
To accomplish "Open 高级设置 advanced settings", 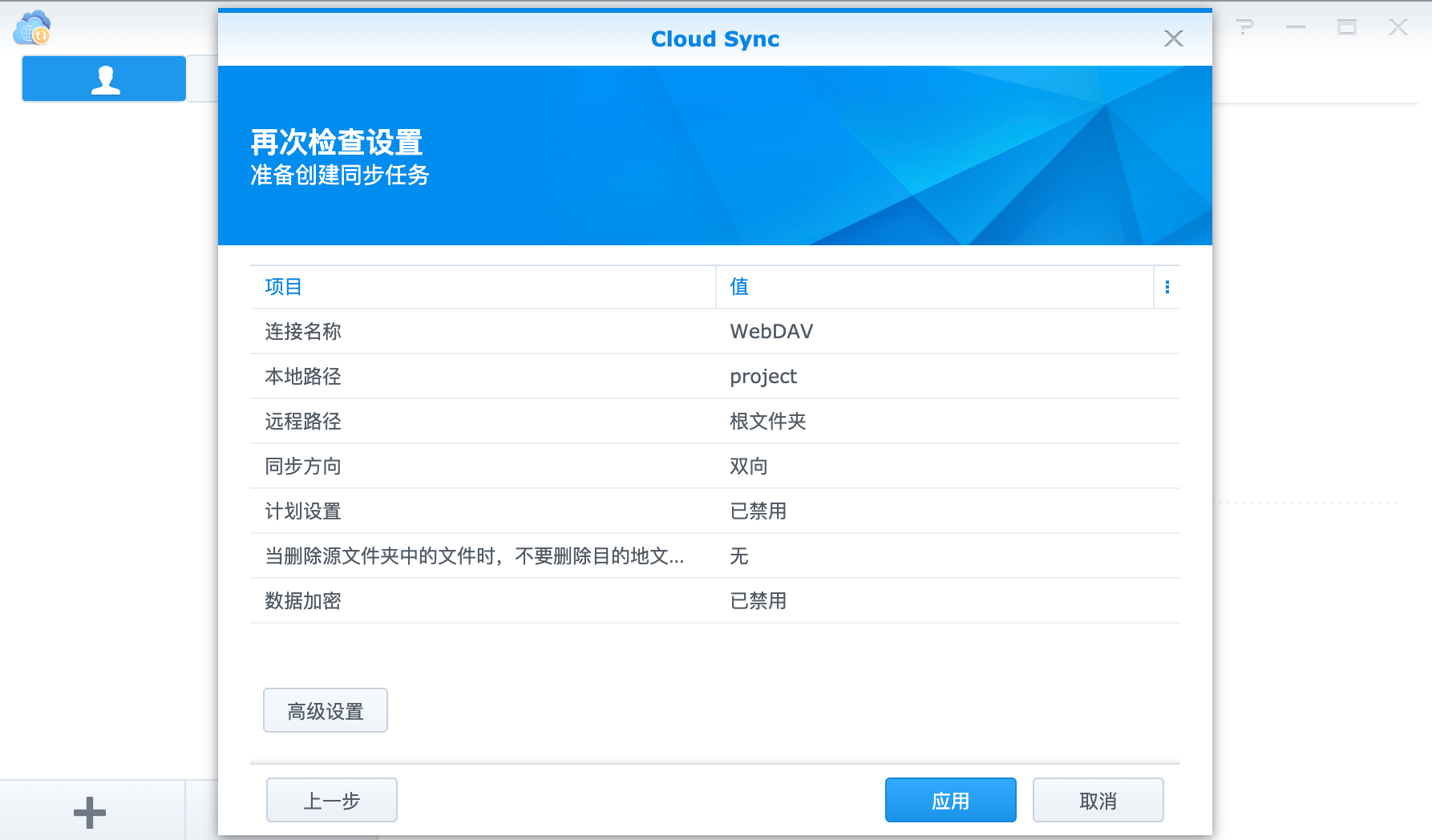I will (325, 710).
